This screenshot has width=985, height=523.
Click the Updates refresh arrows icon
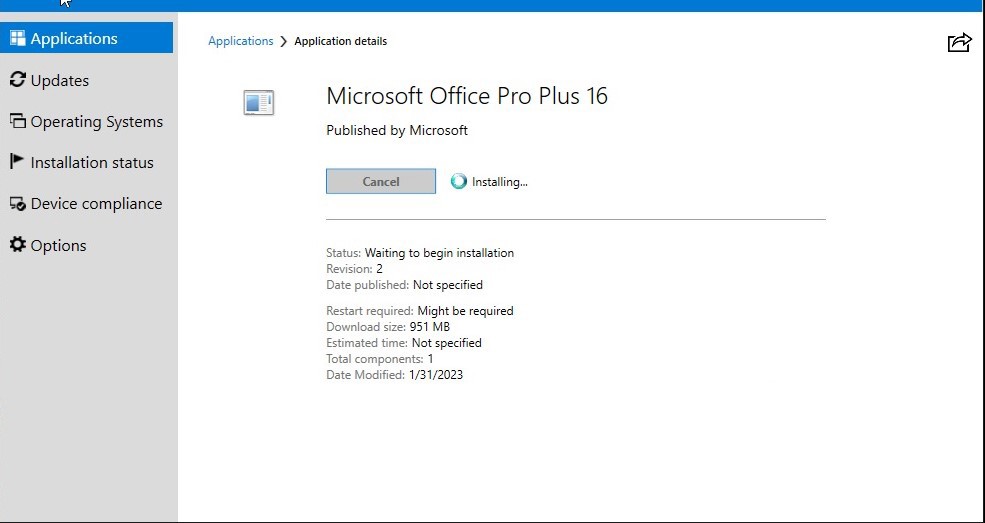18,80
